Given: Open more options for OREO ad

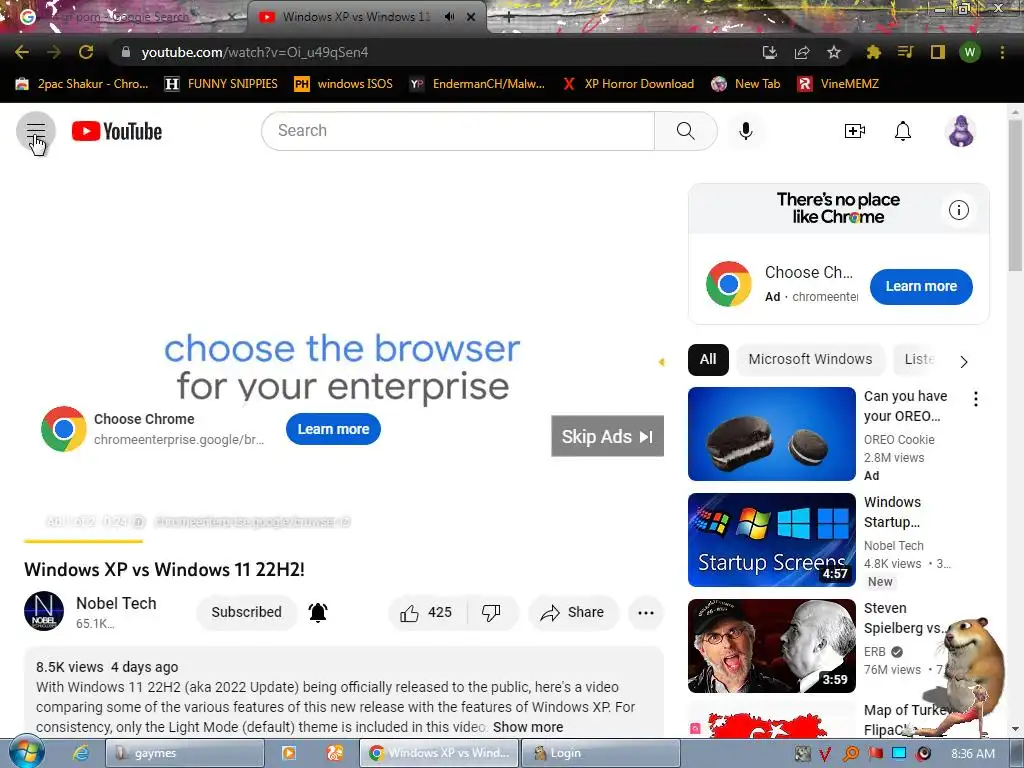Looking at the screenshot, I should [x=976, y=399].
